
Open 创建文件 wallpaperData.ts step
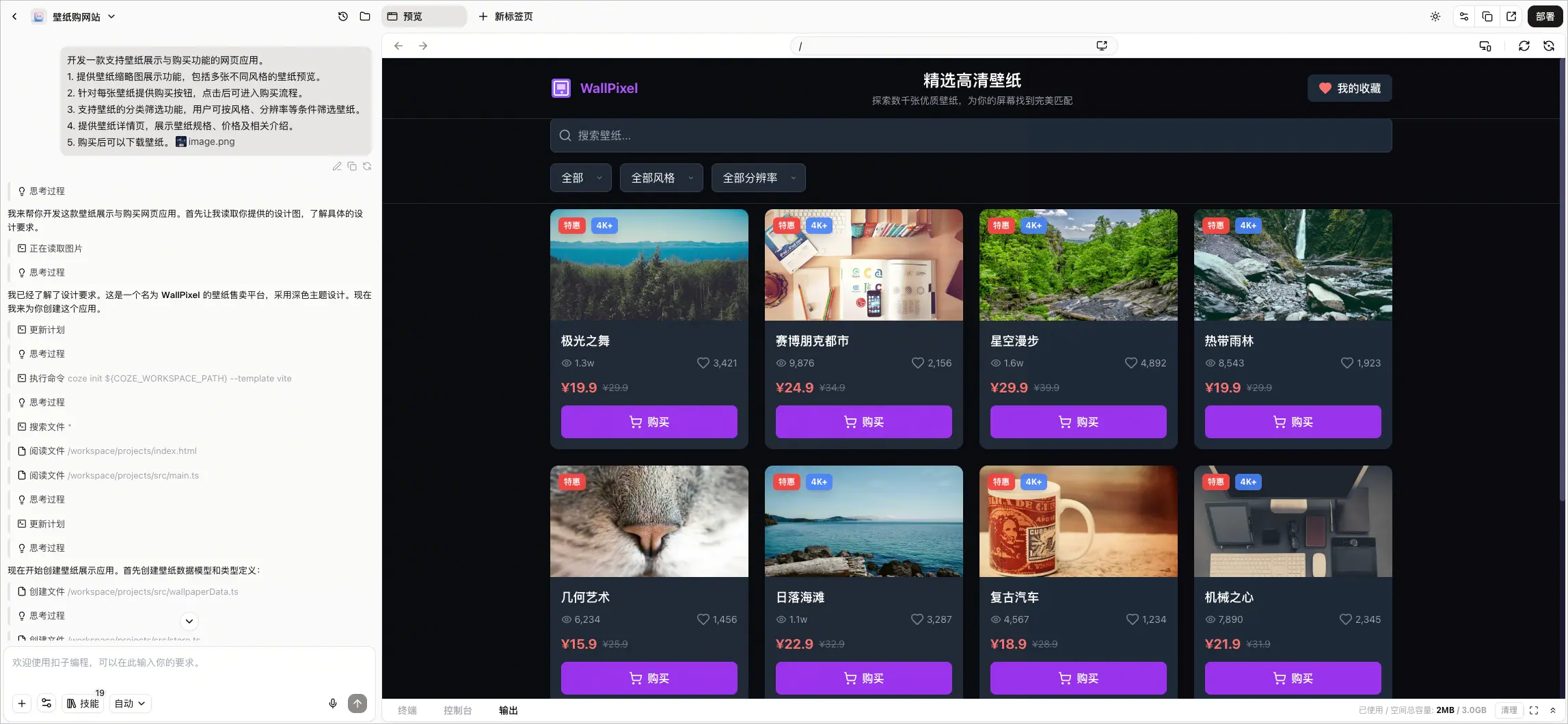[x=128, y=592]
